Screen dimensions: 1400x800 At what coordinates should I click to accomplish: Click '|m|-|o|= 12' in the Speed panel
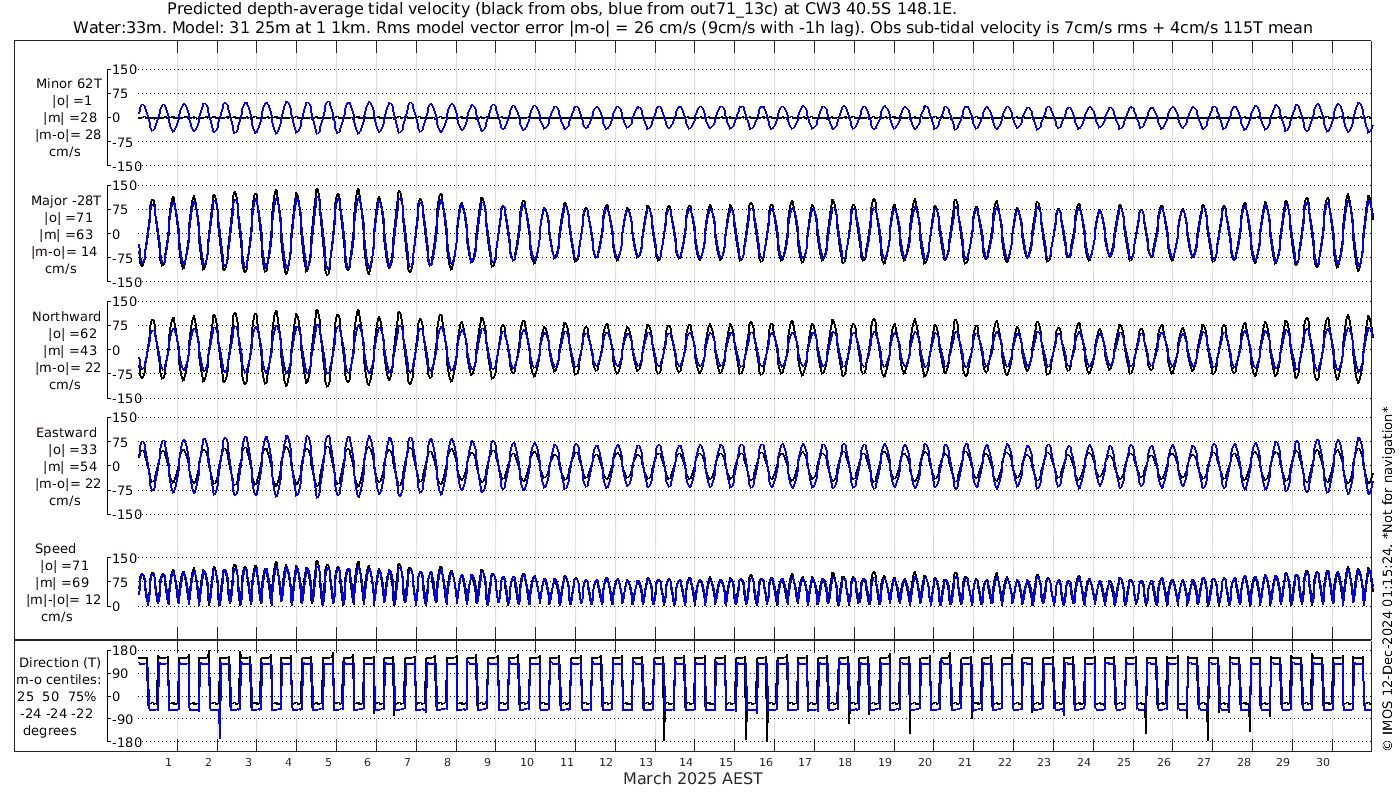[x=64, y=600]
